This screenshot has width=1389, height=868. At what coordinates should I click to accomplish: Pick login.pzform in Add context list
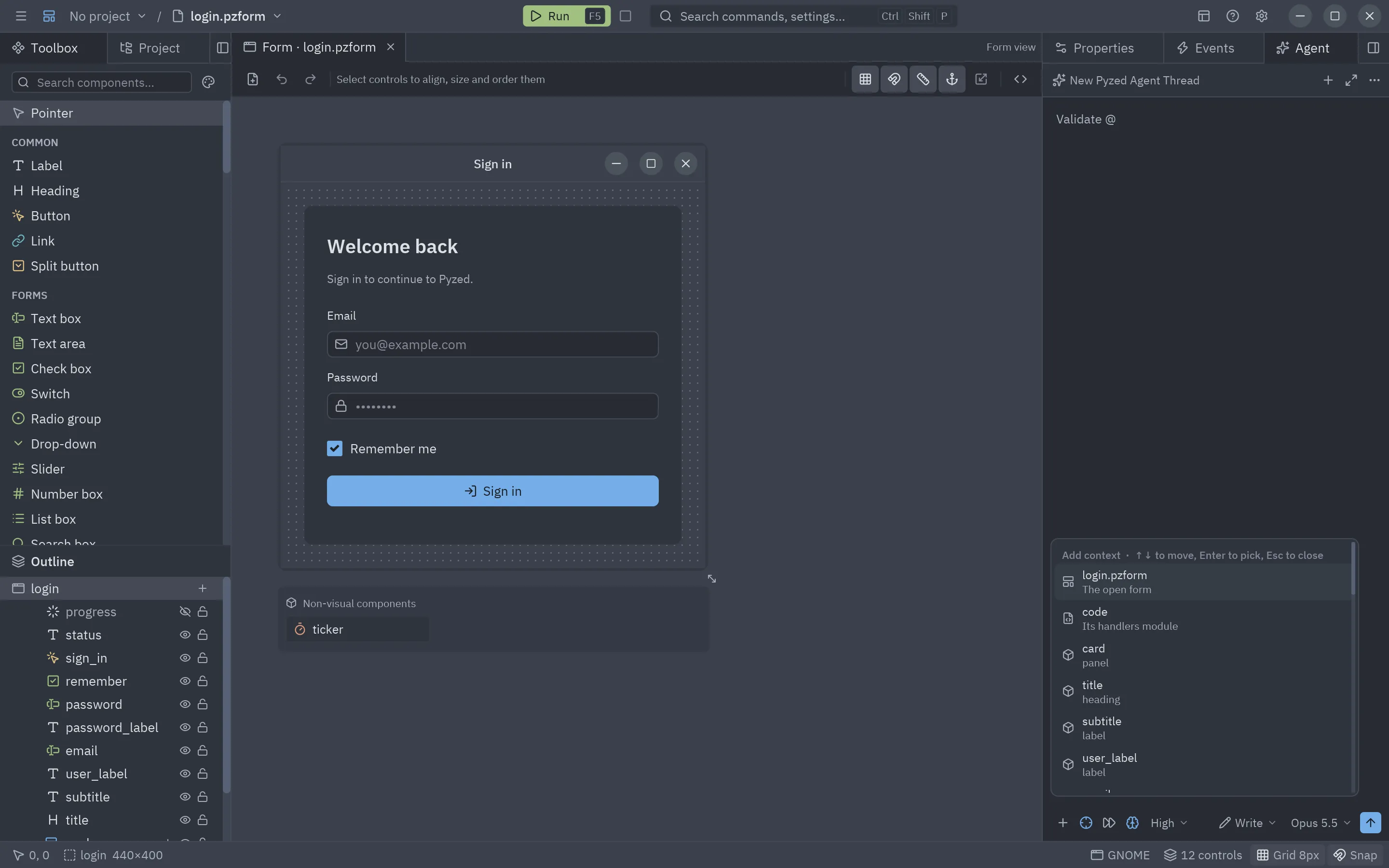[x=1202, y=582]
